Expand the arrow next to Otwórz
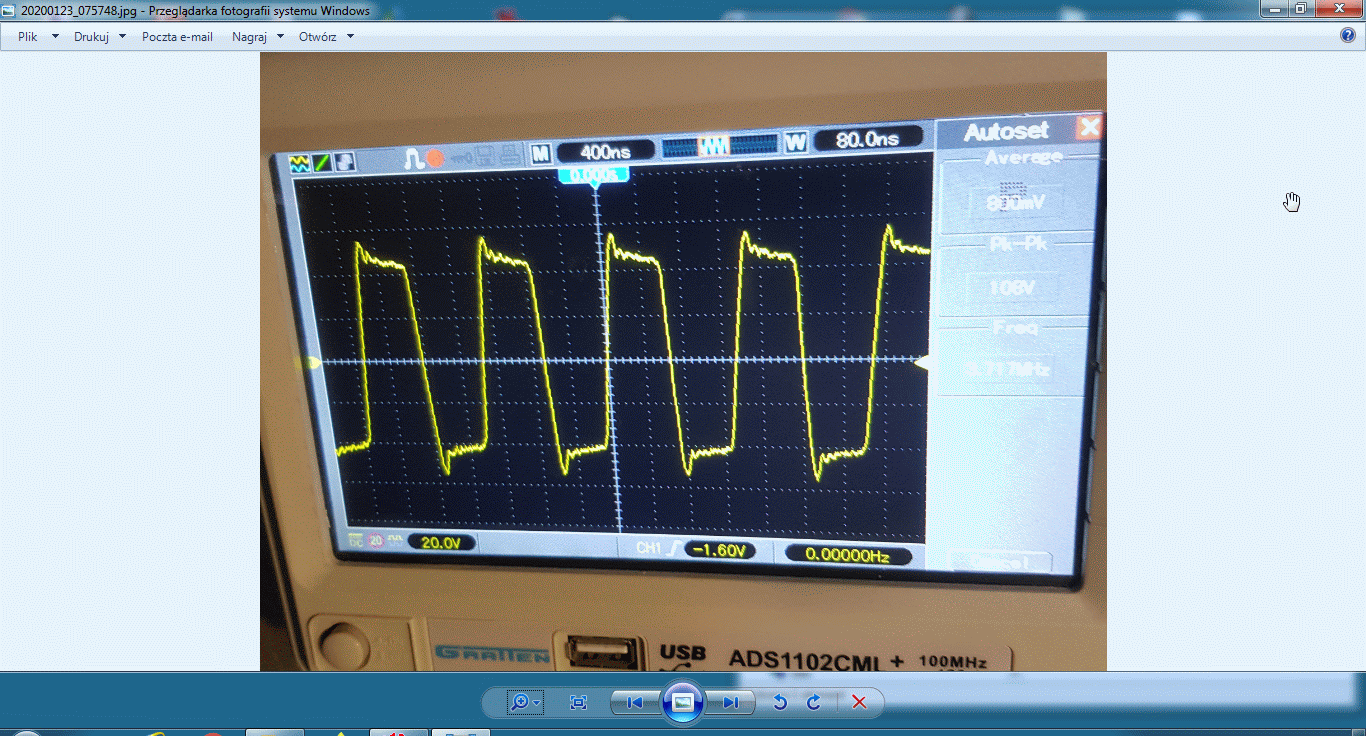Image resolution: width=1366 pixels, height=736 pixels. [x=350, y=37]
